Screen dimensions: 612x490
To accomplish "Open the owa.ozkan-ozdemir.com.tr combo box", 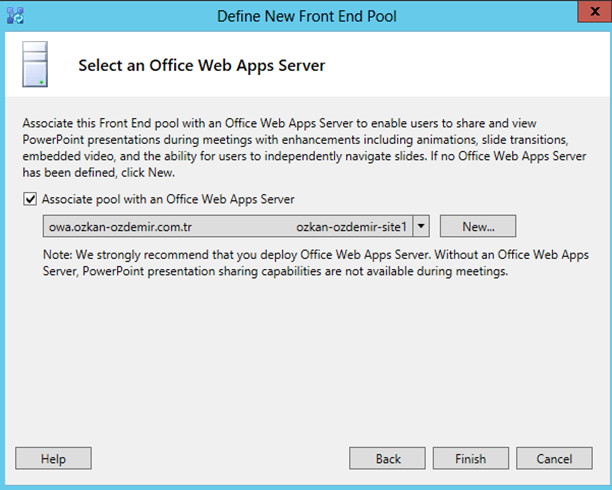I will point(236,226).
